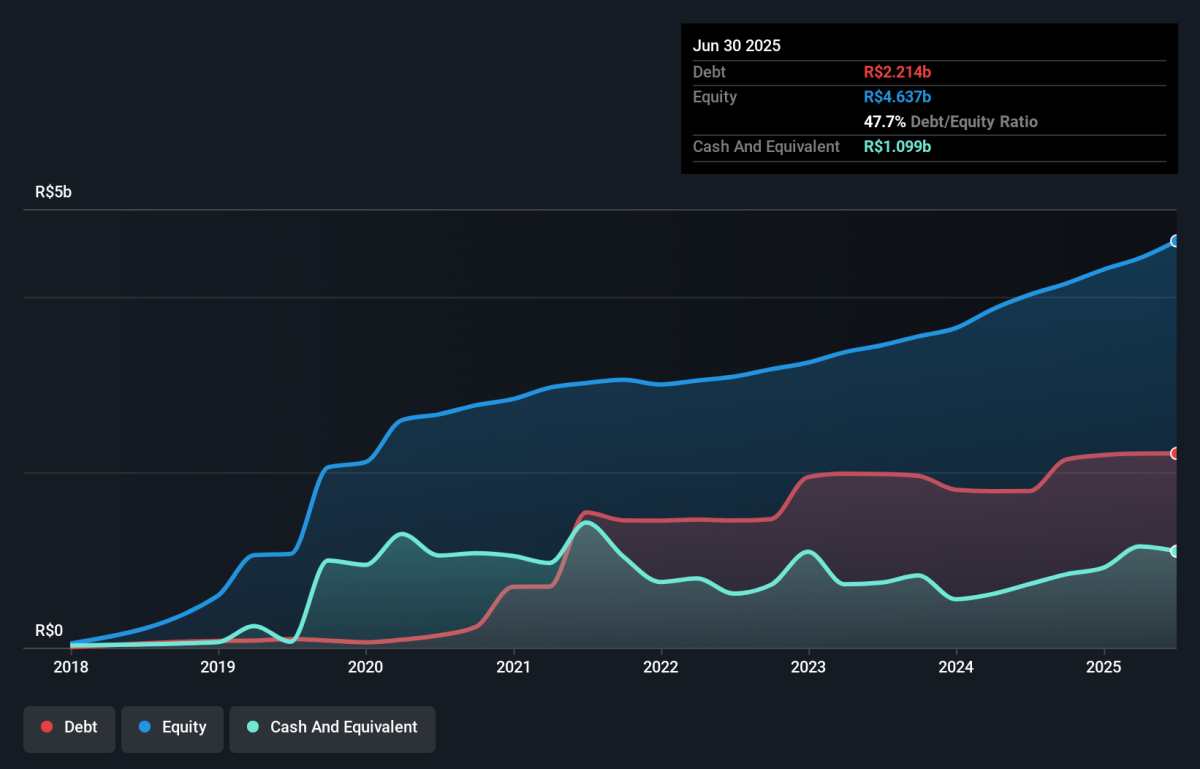
Task: Click the 47.7% Debt/Equity Ratio text
Action: pyautogui.click(x=951, y=122)
